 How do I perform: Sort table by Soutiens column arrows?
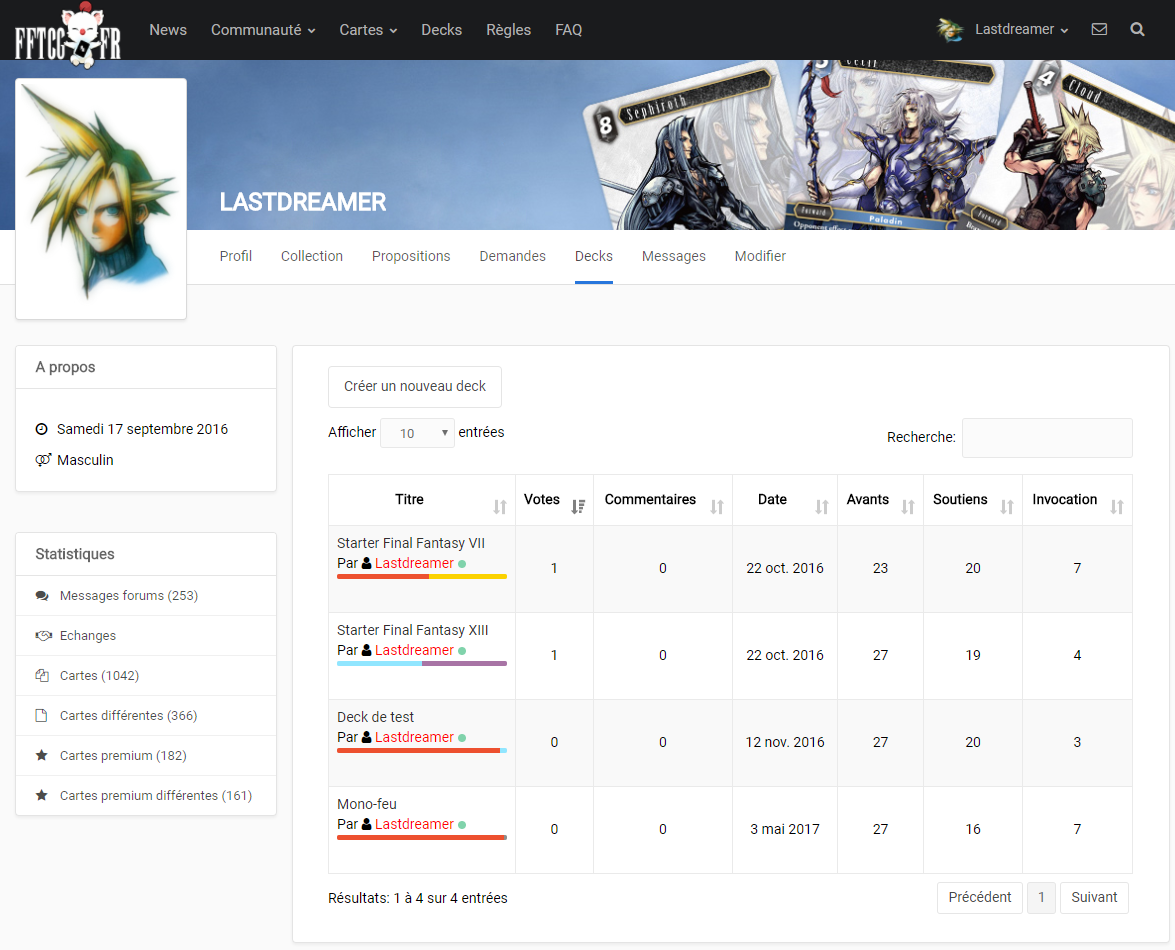point(1006,507)
